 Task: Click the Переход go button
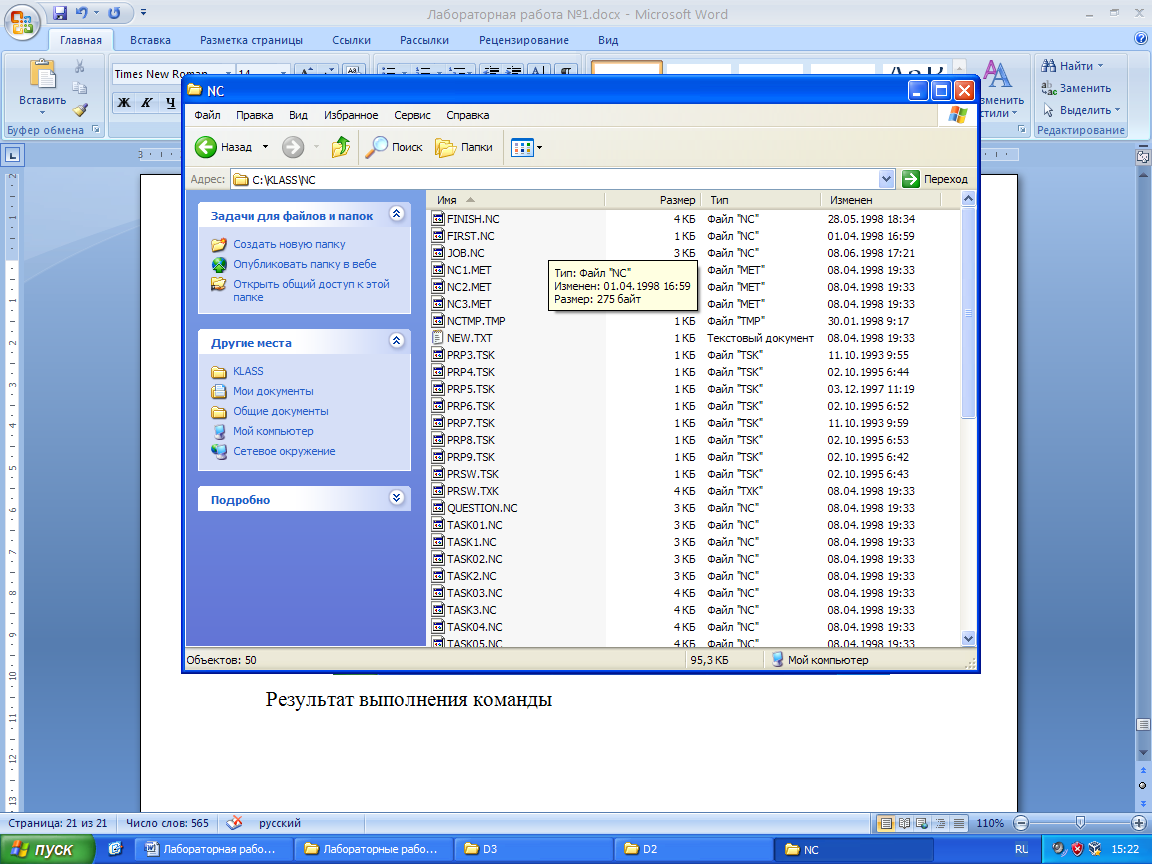935,179
